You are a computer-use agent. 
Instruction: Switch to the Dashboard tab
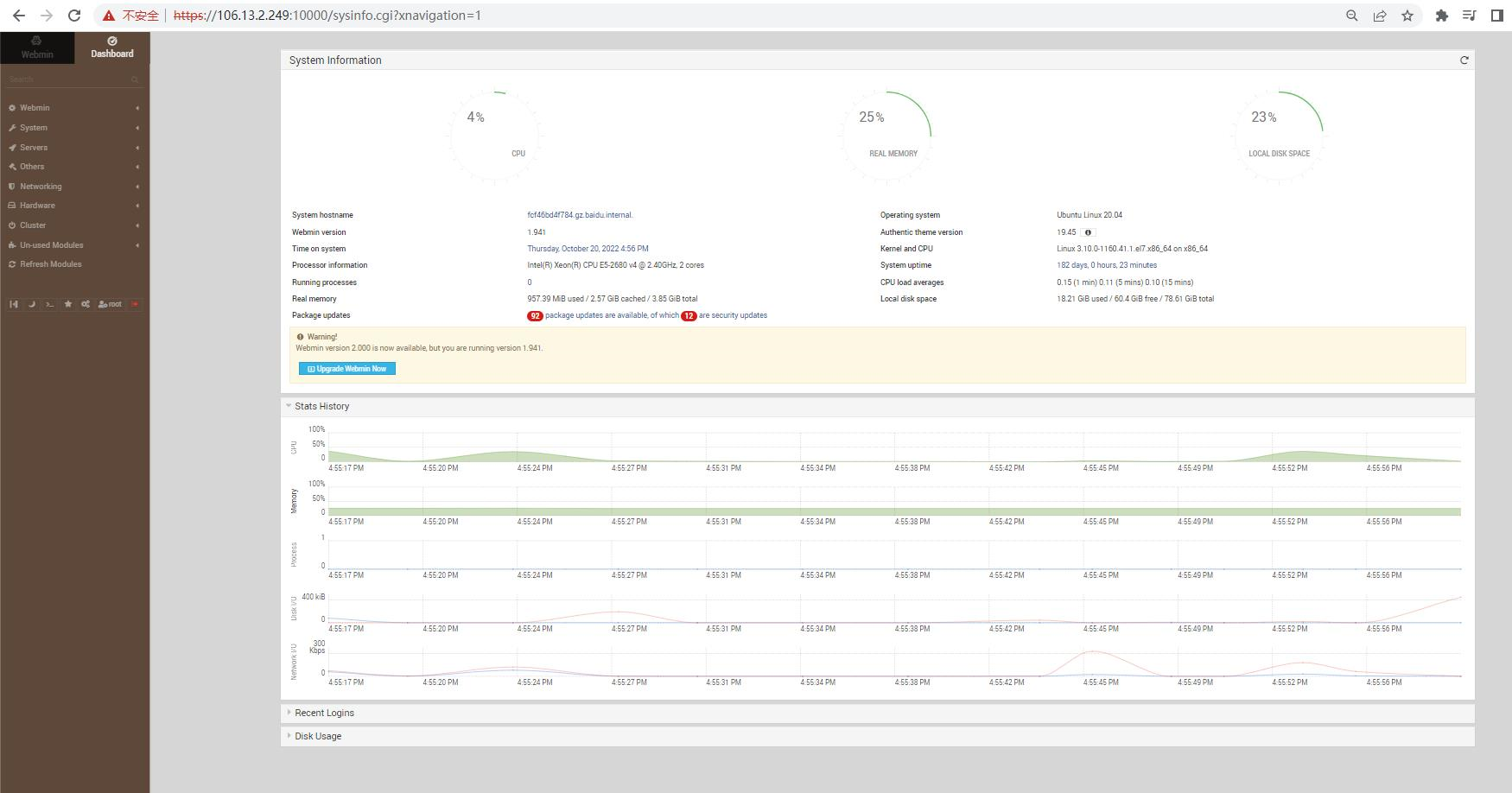click(x=111, y=45)
